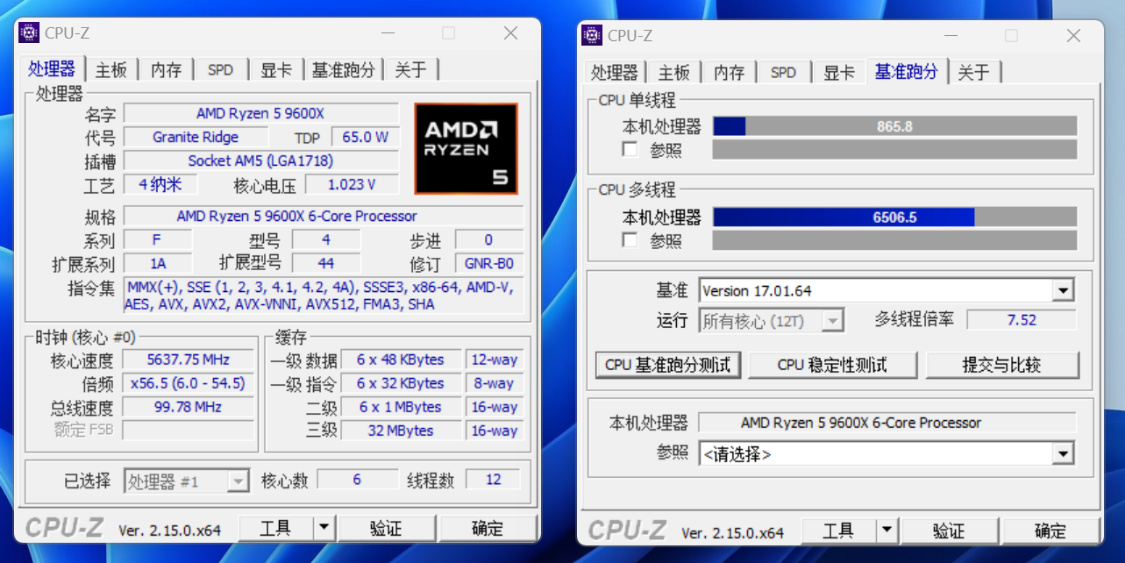Expand the 参照 <请选择> dropdown
Image resolution: width=1125 pixels, height=563 pixels.
[x=1063, y=453]
